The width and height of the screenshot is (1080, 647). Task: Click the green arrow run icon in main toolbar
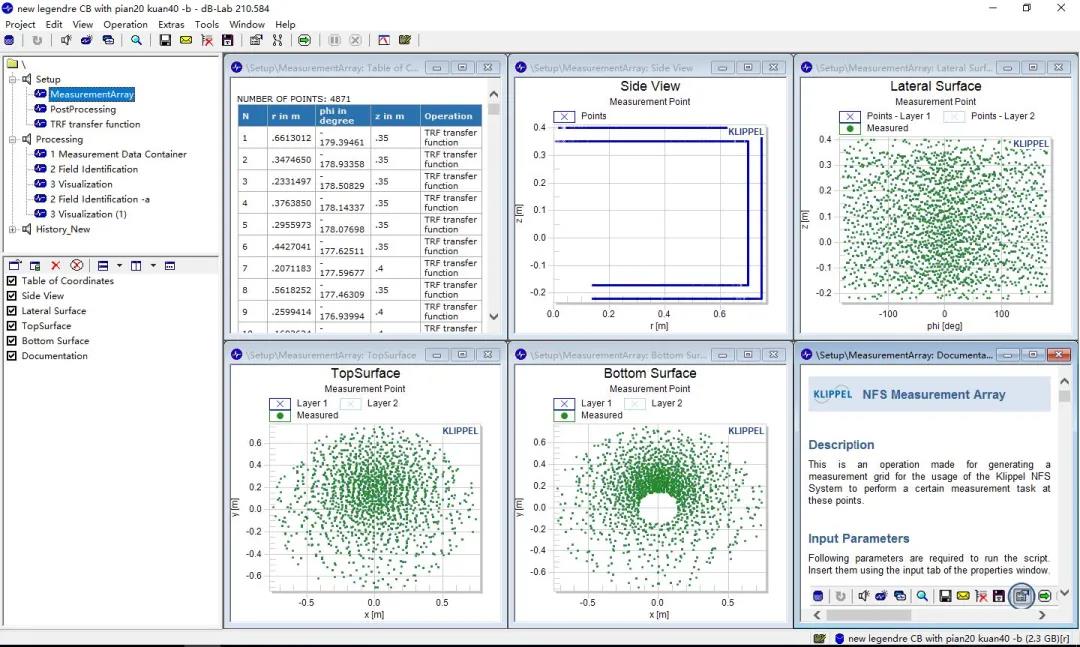304,40
